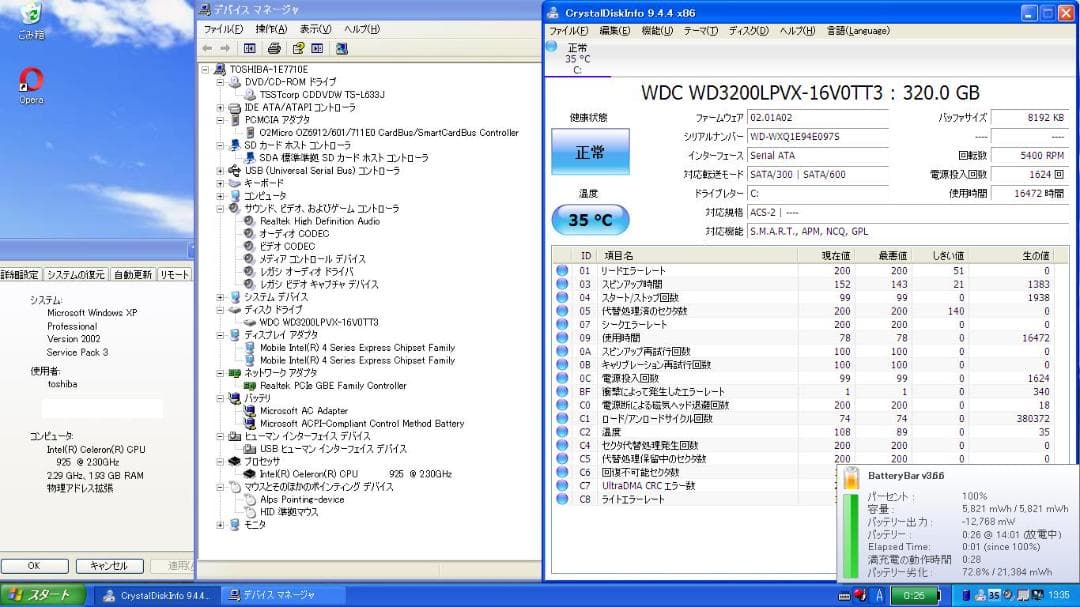Screen dimensions: 1080x607
Task: Click the CrystalDiskInfo temperature tray icon showing 35
Action: pos(992,596)
